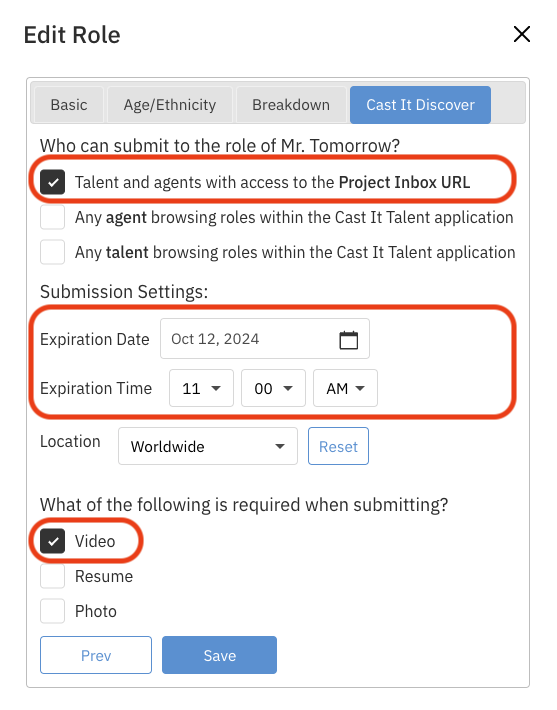Switch to the Age/Ethnicity tab
Image resolution: width=557 pixels, height=710 pixels.
tap(170, 105)
